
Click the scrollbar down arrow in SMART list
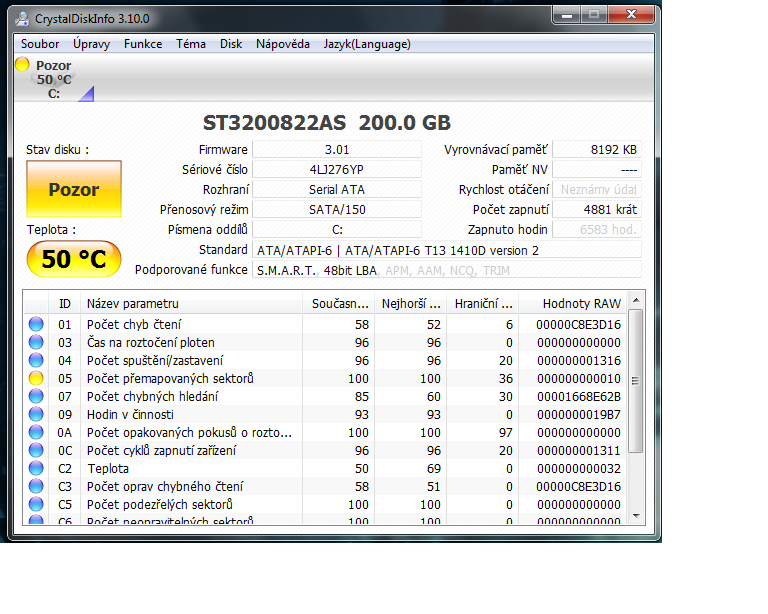[x=636, y=516]
